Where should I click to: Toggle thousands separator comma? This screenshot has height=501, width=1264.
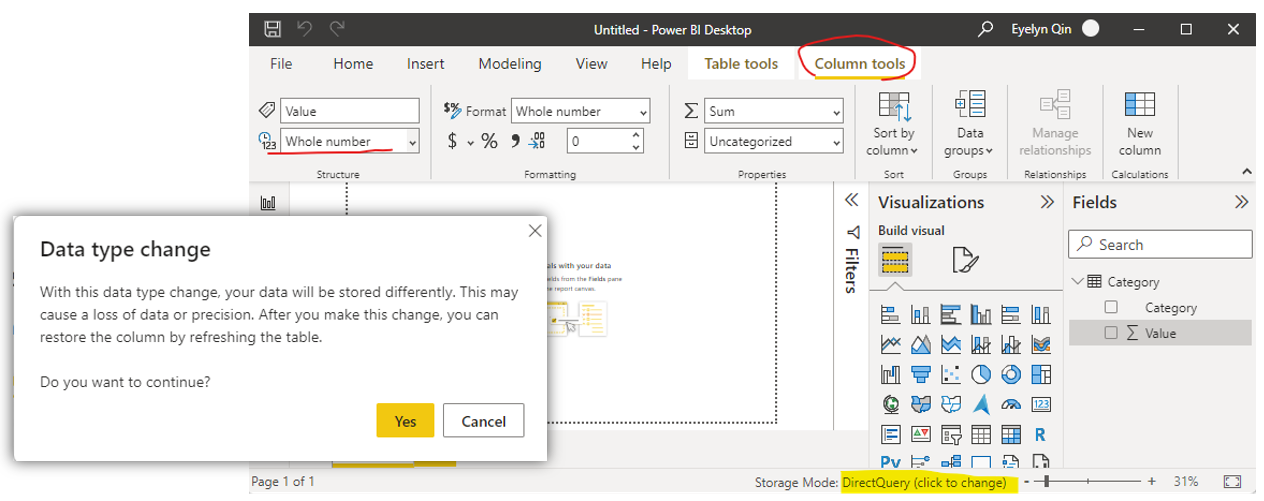coord(516,141)
